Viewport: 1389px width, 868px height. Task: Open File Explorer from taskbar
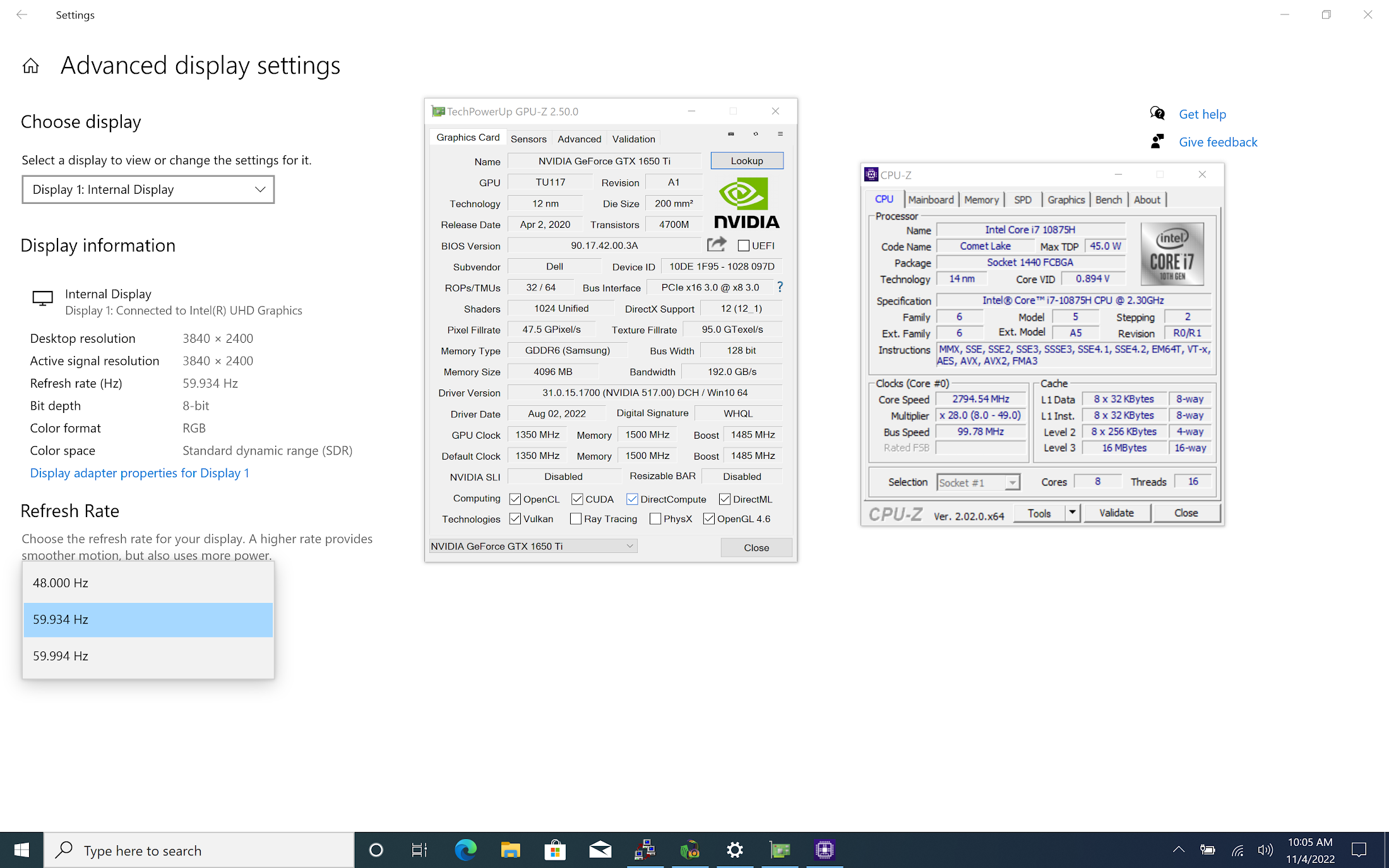point(510,850)
